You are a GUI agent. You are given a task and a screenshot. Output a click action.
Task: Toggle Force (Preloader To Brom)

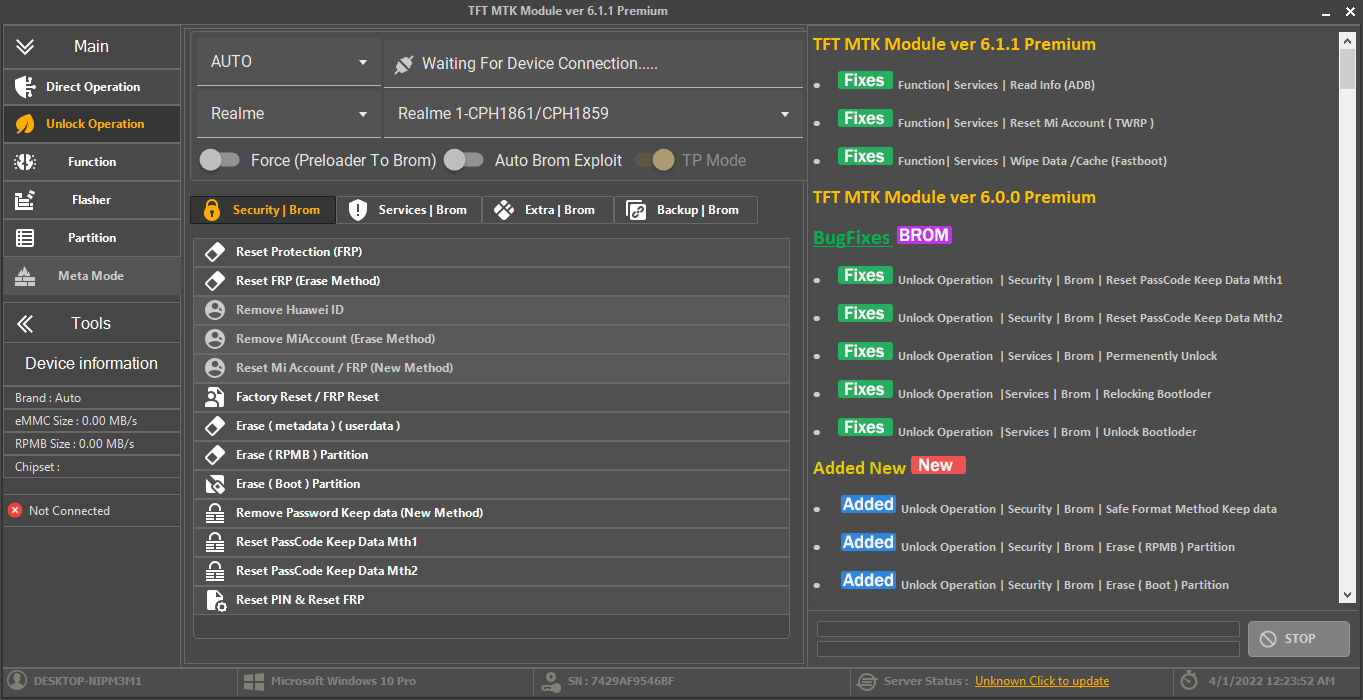coord(220,159)
